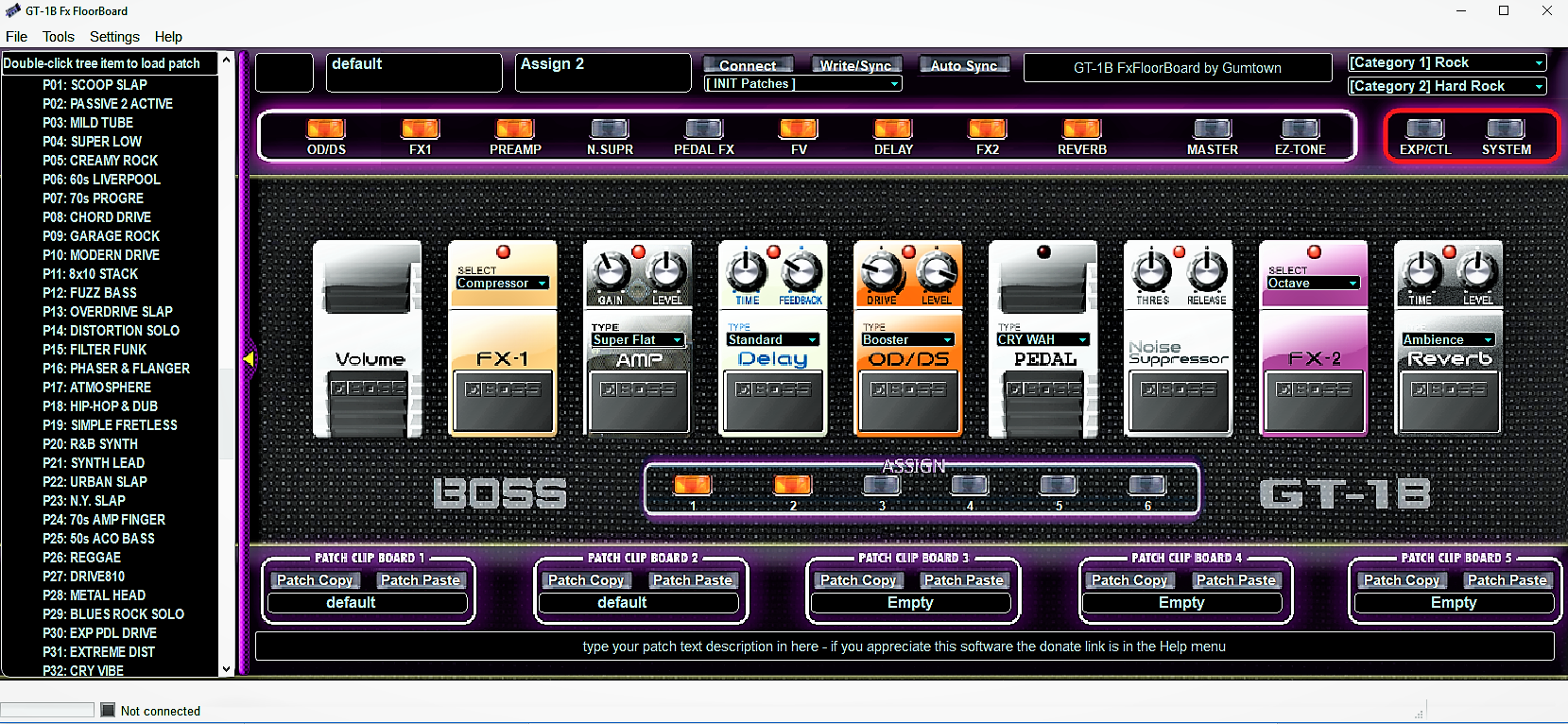Click the AMP pedal footswitch
The image size is (1568, 724).
tap(638, 402)
